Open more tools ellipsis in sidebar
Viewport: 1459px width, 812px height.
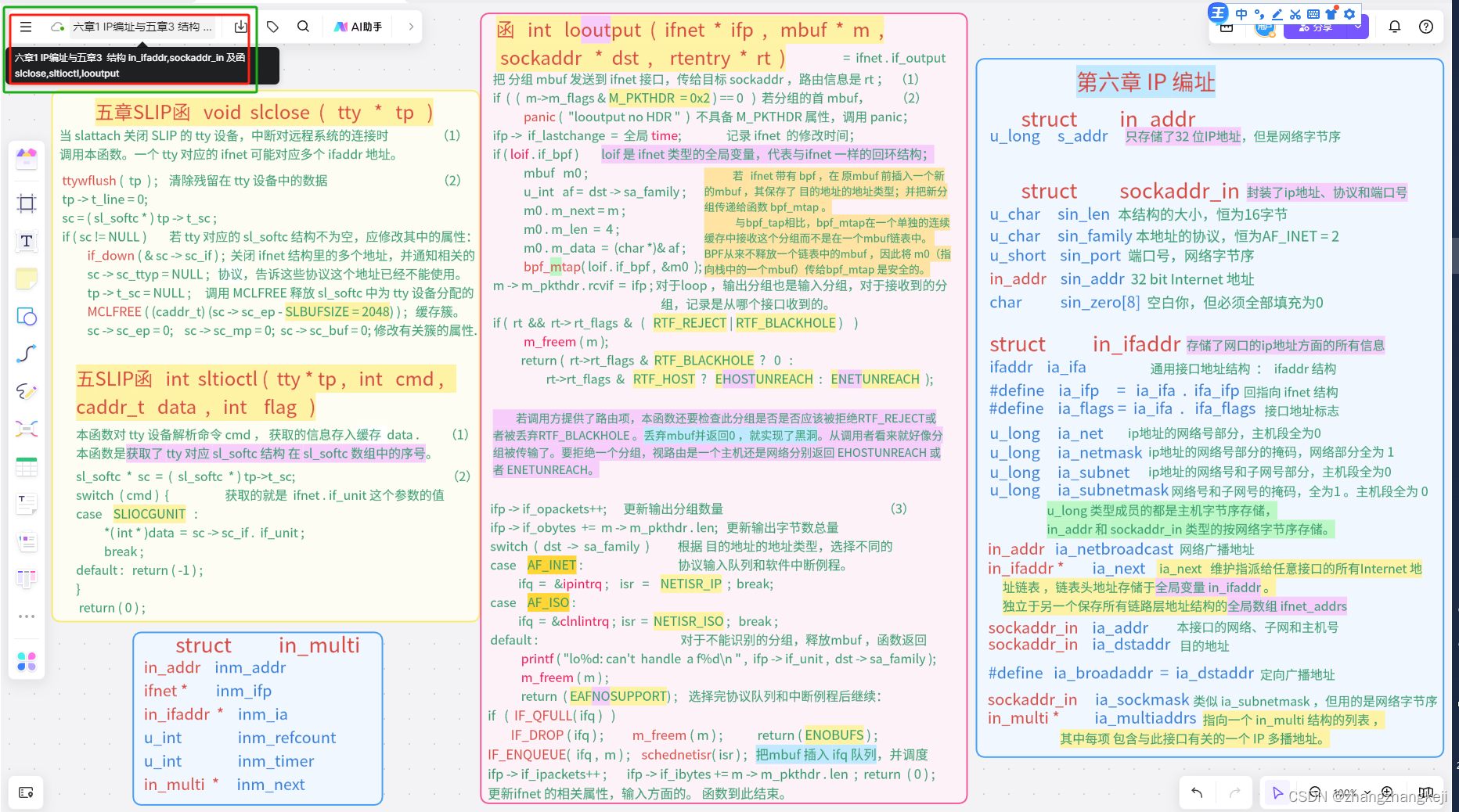click(x=27, y=616)
